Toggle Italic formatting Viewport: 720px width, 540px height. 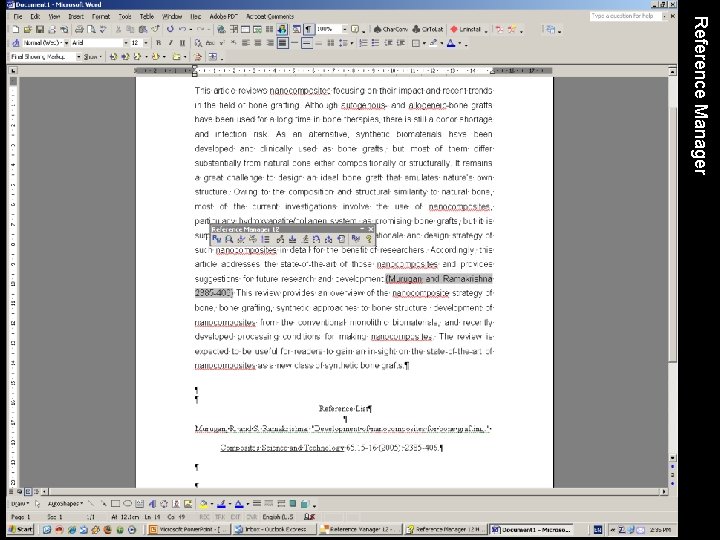(170, 43)
